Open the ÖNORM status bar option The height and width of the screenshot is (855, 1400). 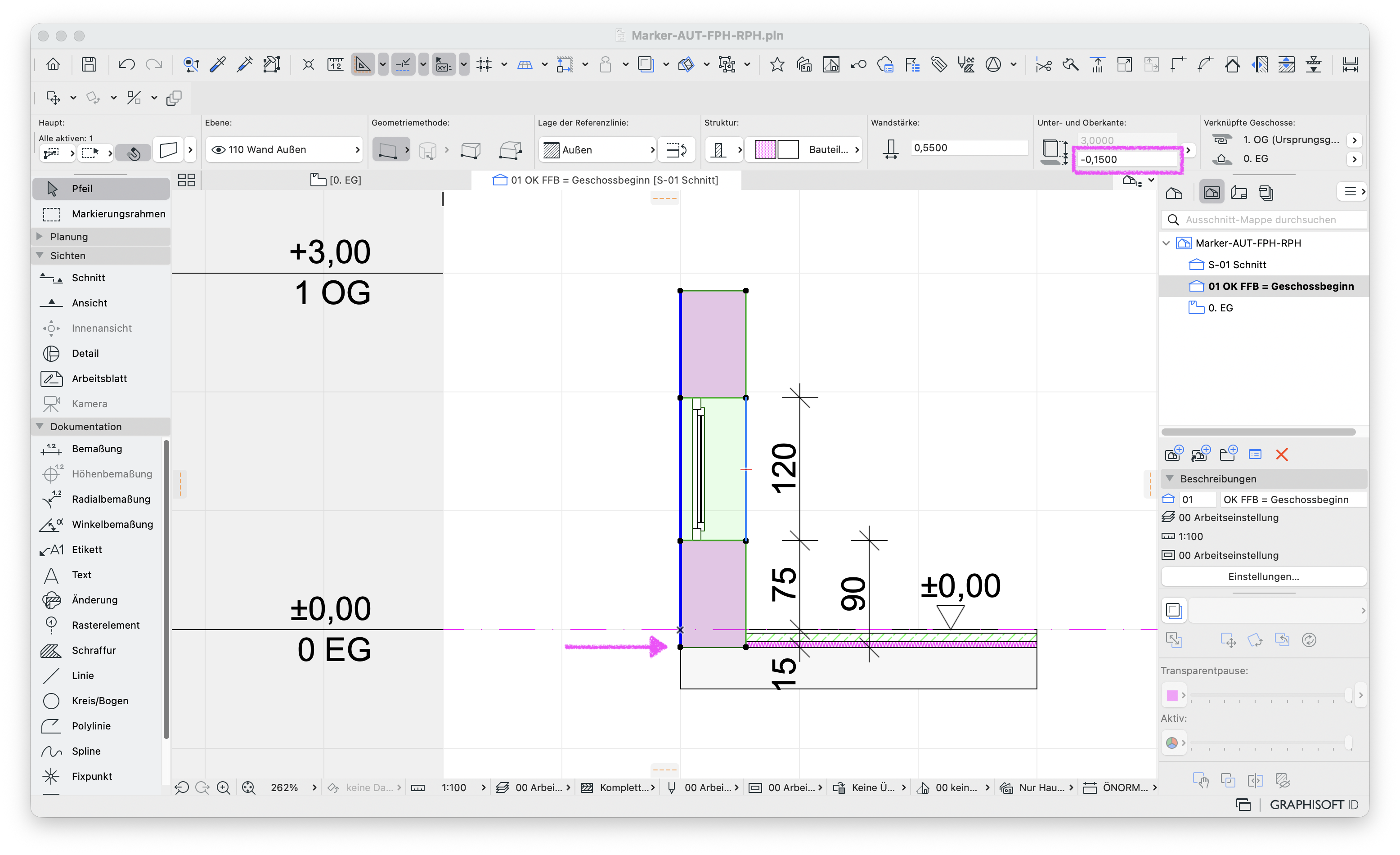pyautogui.click(x=1120, y=787)
